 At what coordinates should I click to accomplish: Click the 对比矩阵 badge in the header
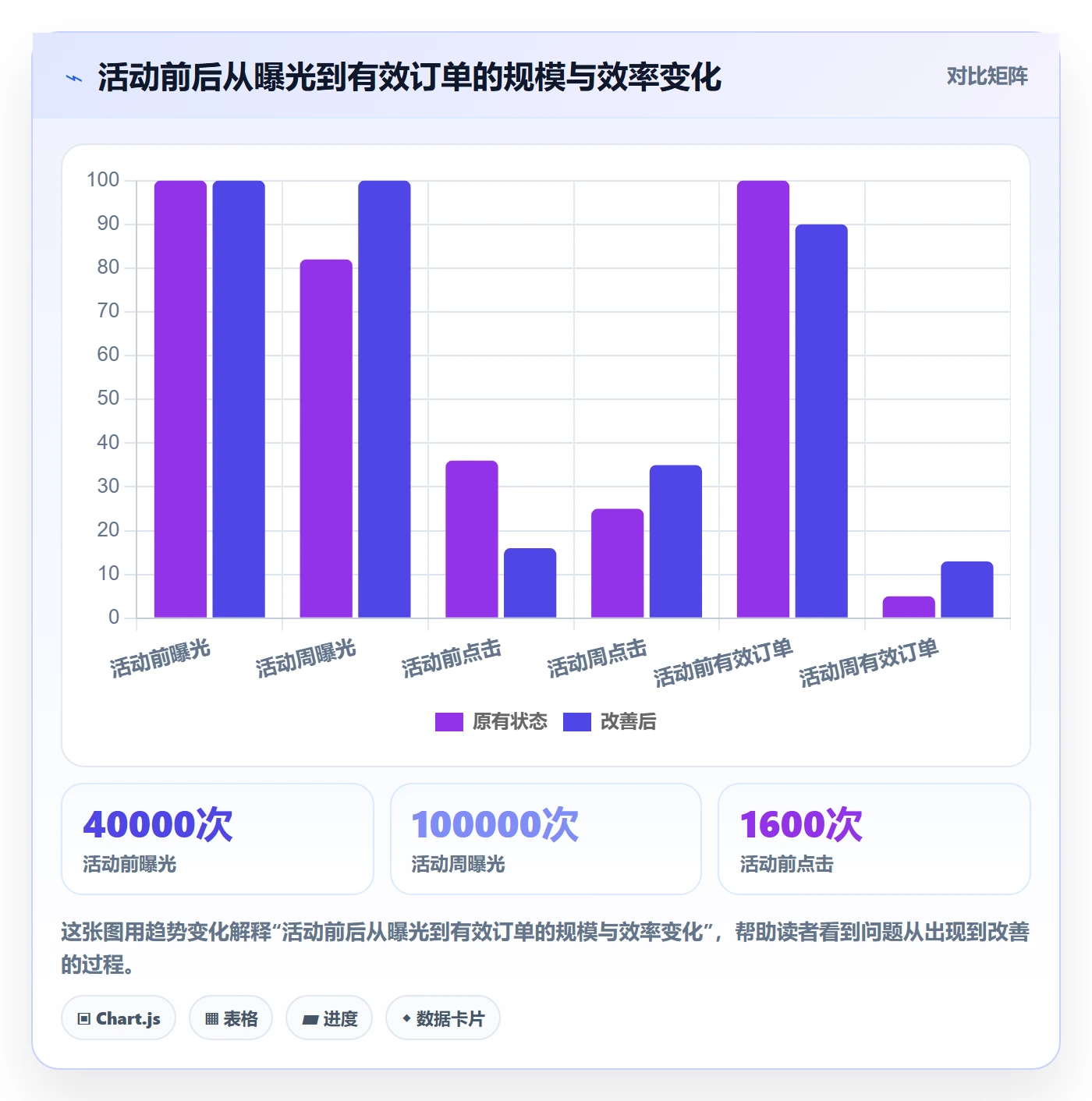pos(987,76)
